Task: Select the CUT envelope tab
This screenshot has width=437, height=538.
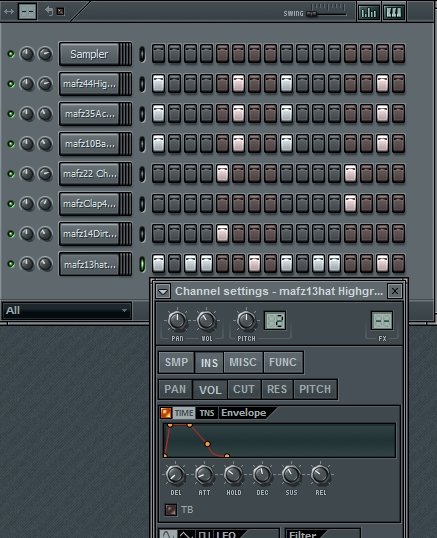Action: 244,389
